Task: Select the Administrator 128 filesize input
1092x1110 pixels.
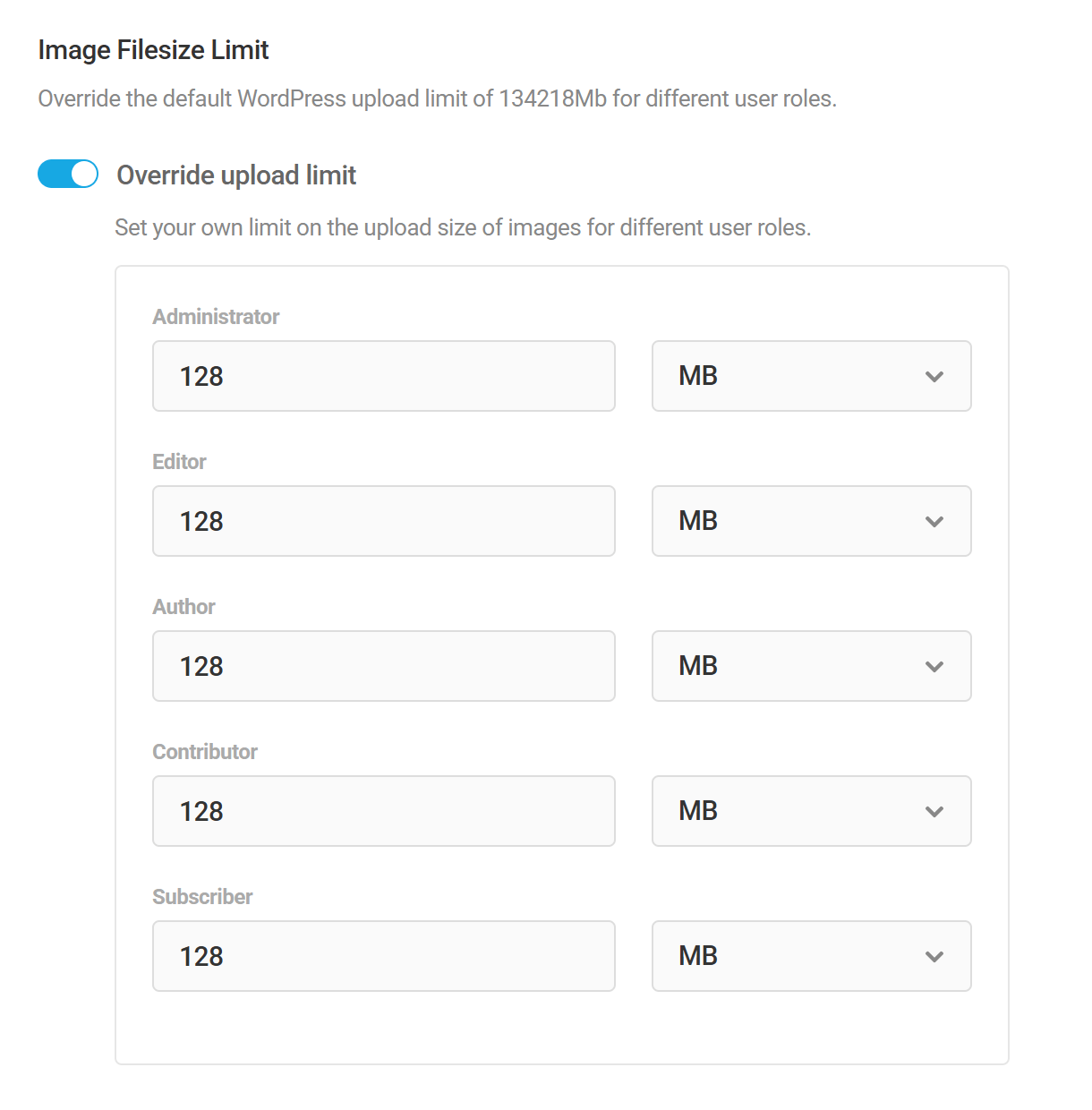Action: coord(383,376)
